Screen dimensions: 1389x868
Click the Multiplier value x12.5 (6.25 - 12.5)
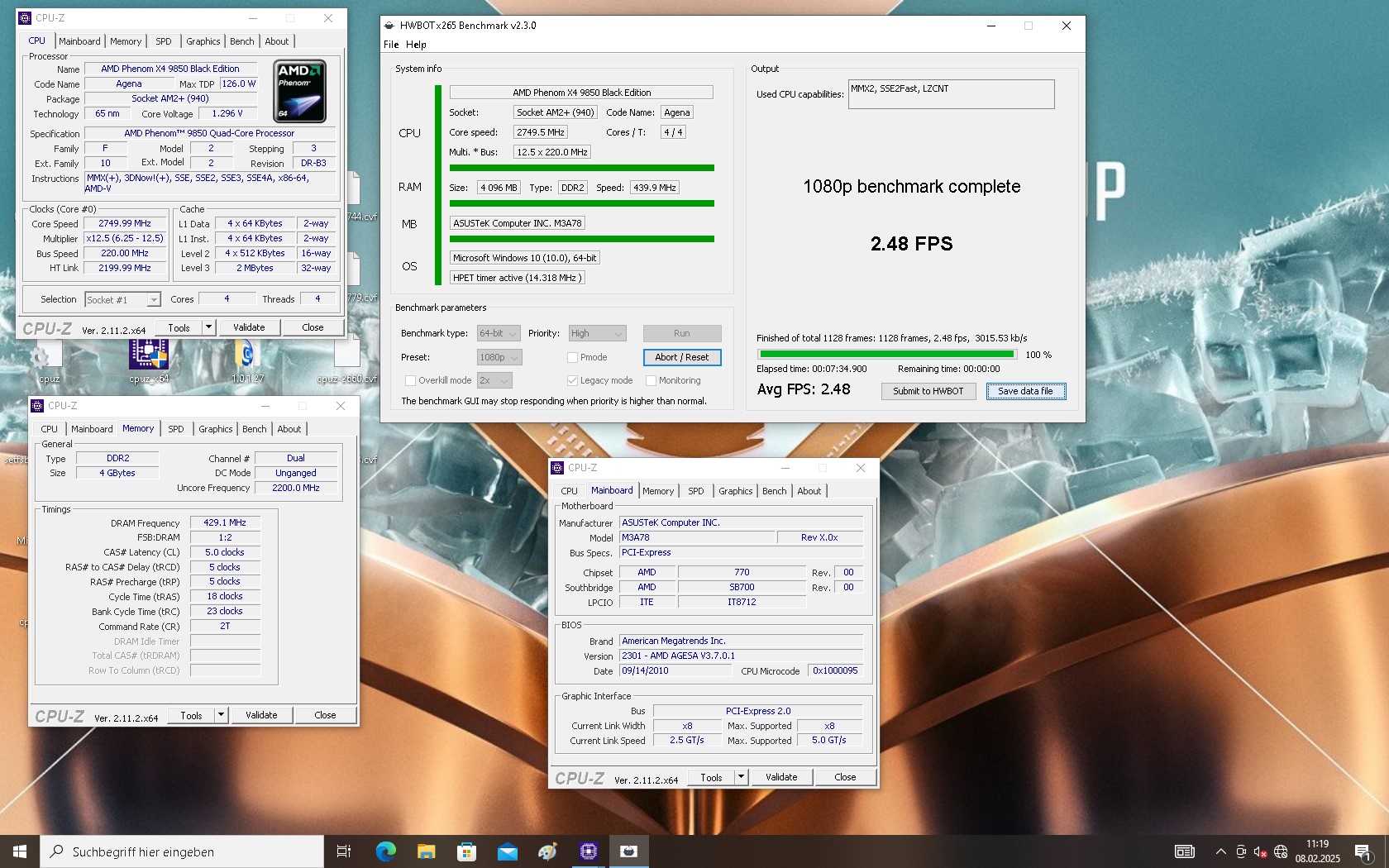tap(125, 238)
